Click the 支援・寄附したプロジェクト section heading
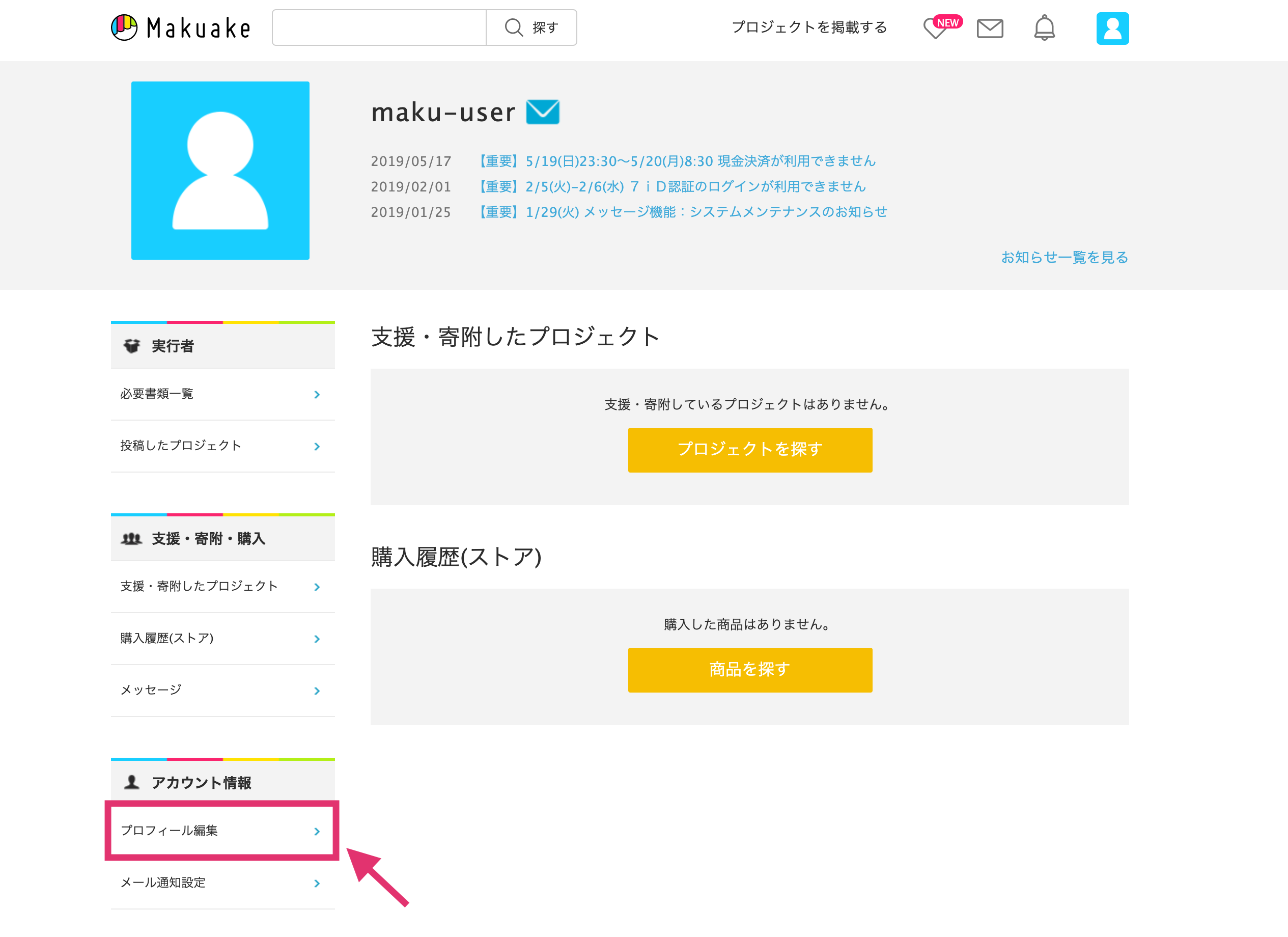The width and height of the screenshot is (1288, 937). 516,337
